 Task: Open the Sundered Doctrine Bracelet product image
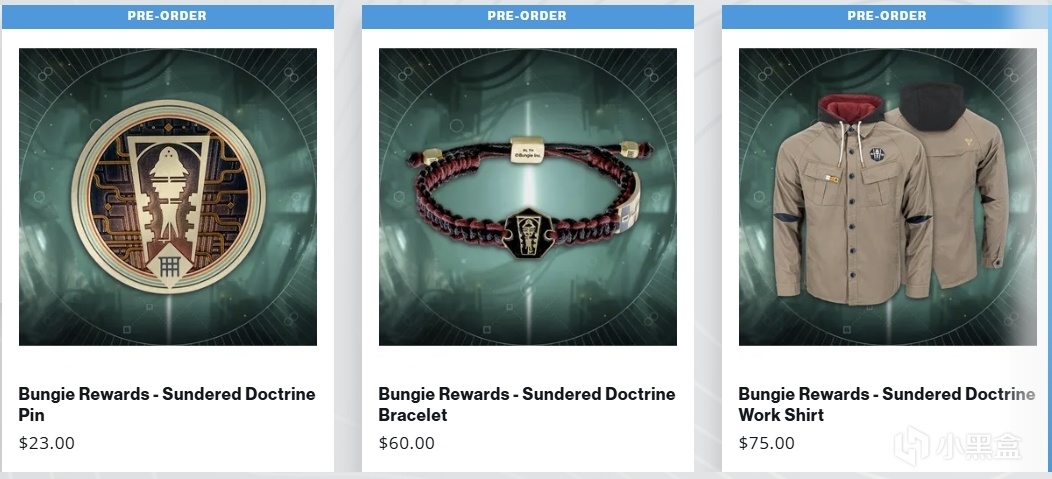527,197
